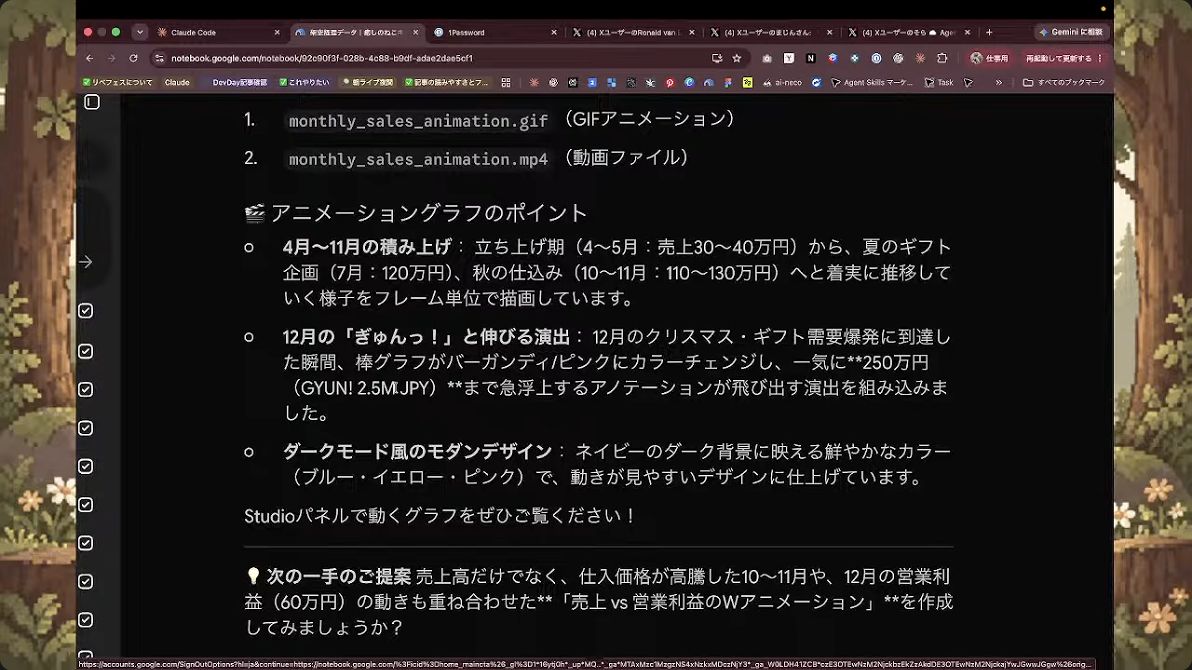Show more bookmarks with double chevron
This screenshot has width=1192, height=670.
click(x=998, y=82)
